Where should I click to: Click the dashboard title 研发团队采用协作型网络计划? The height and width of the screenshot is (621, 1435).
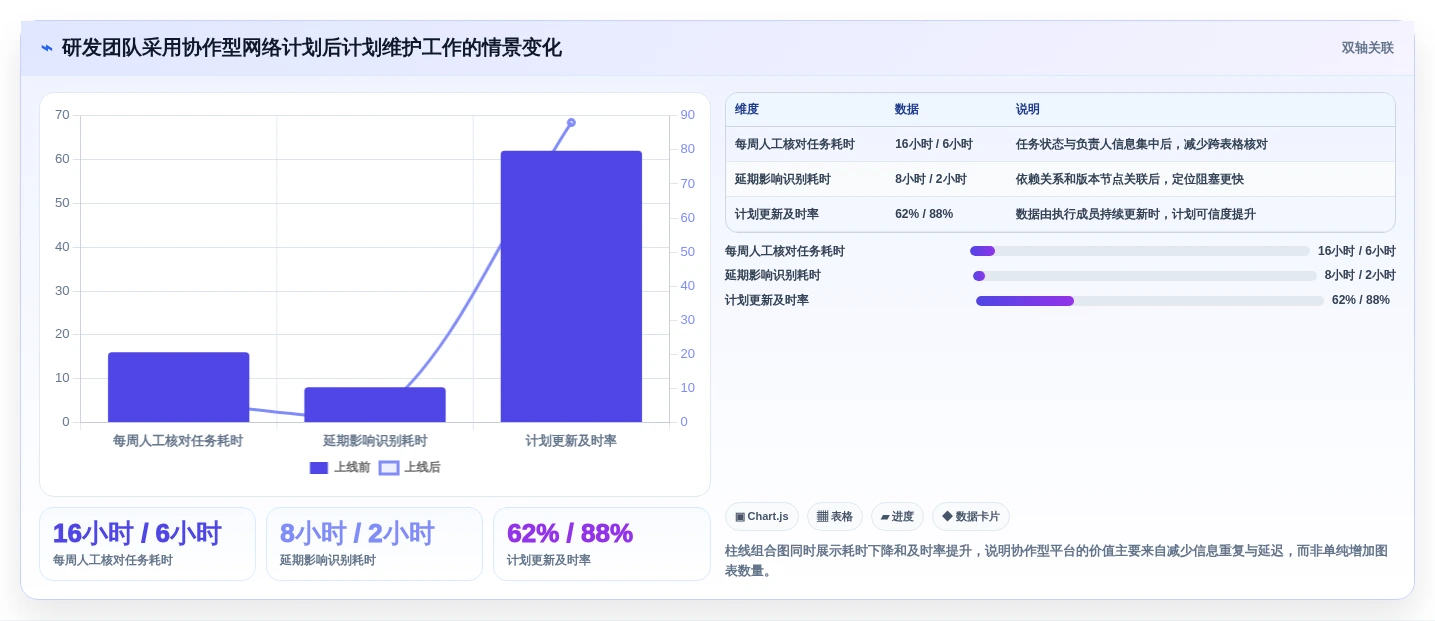[x=312, y=48]
